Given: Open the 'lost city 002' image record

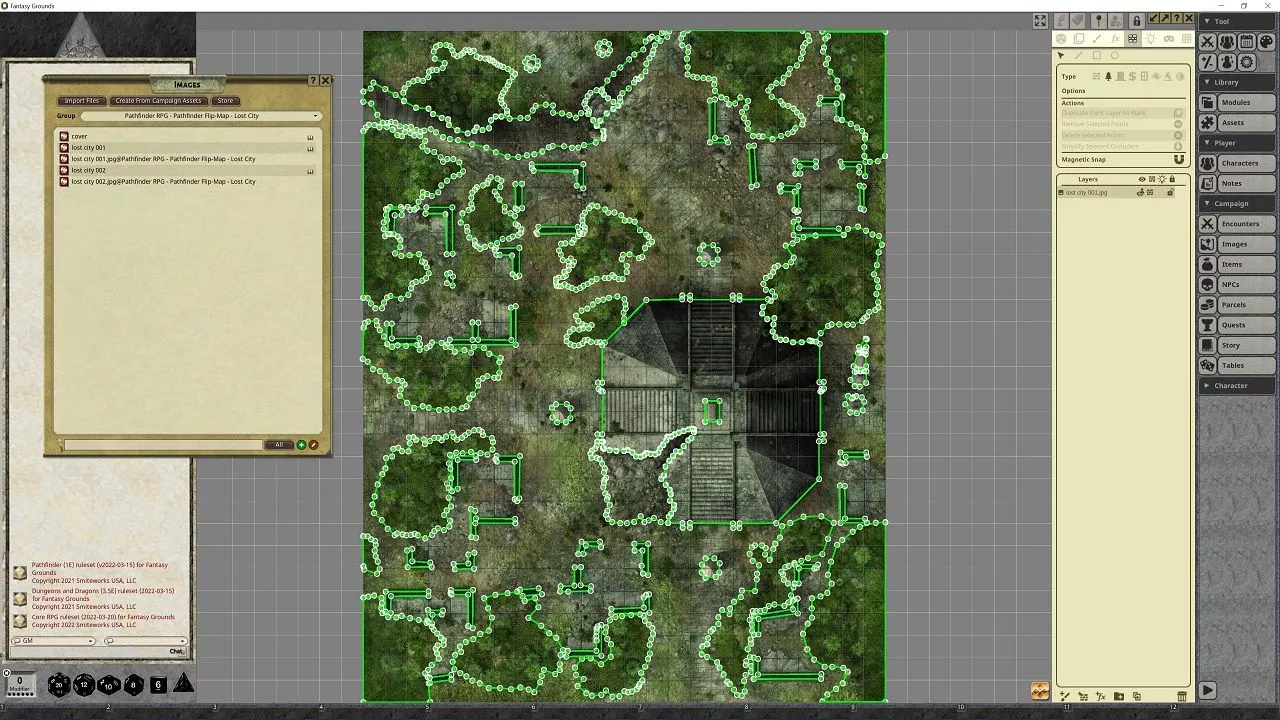Looking at the screenshot, I should tap(186, 171).
